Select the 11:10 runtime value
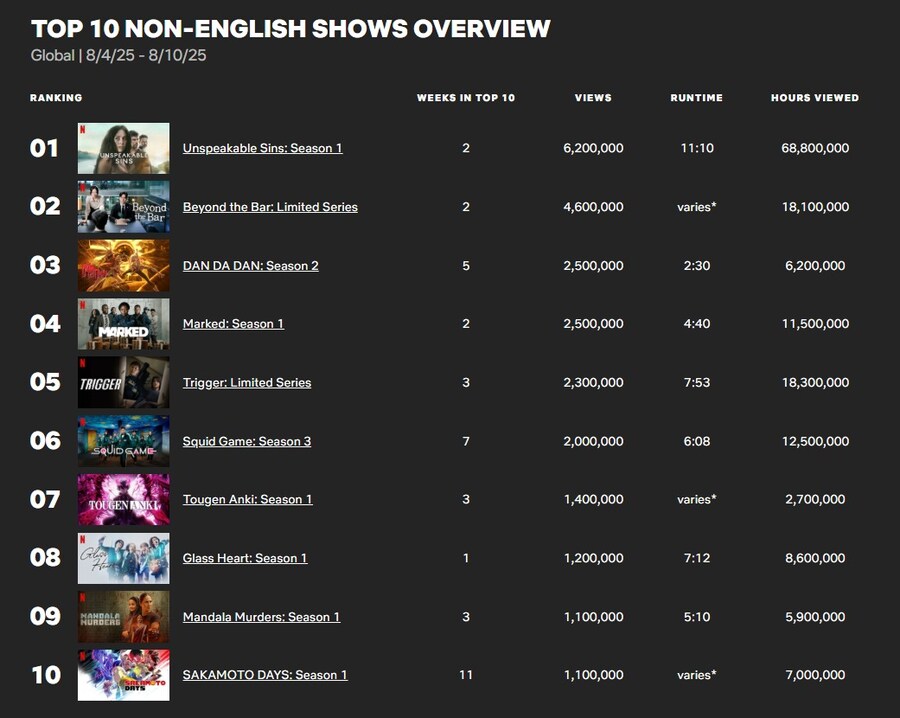The width and height of the screenshot is (900, 718). tap(697, 148)
